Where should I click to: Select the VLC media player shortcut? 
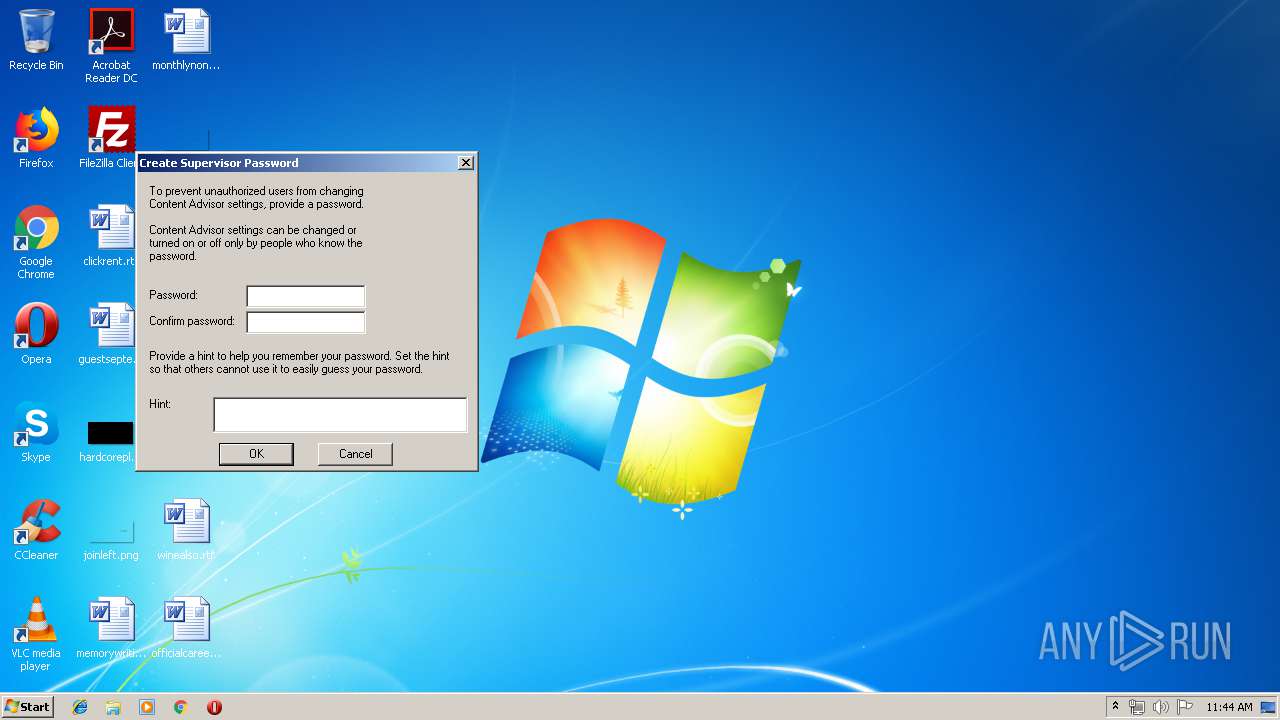(36, 634)
